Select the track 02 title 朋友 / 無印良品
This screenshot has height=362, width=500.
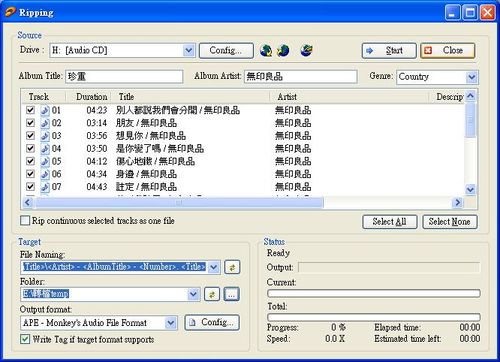tap(146, 123)
